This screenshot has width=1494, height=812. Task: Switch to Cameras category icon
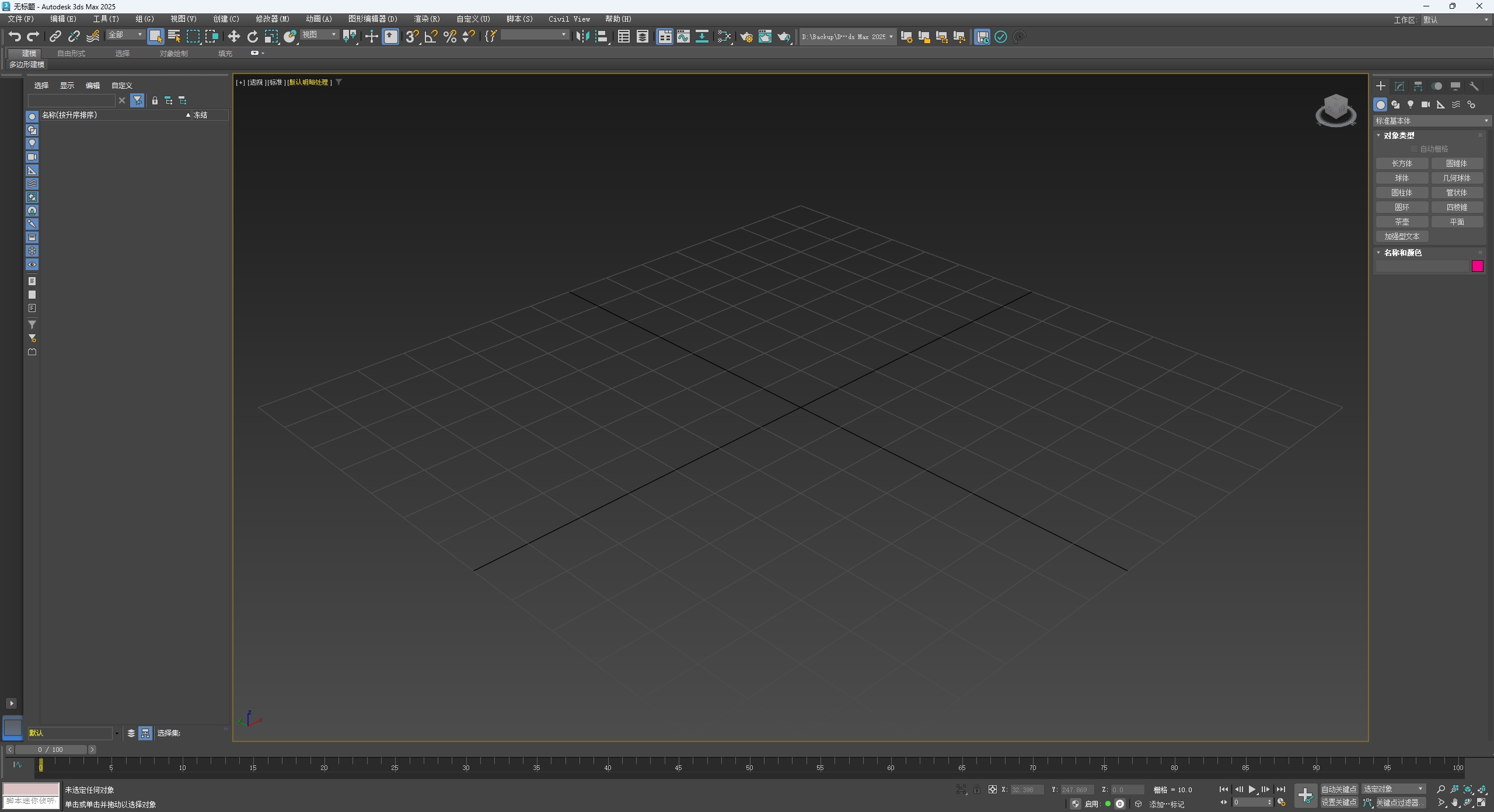pos(1425,104)
